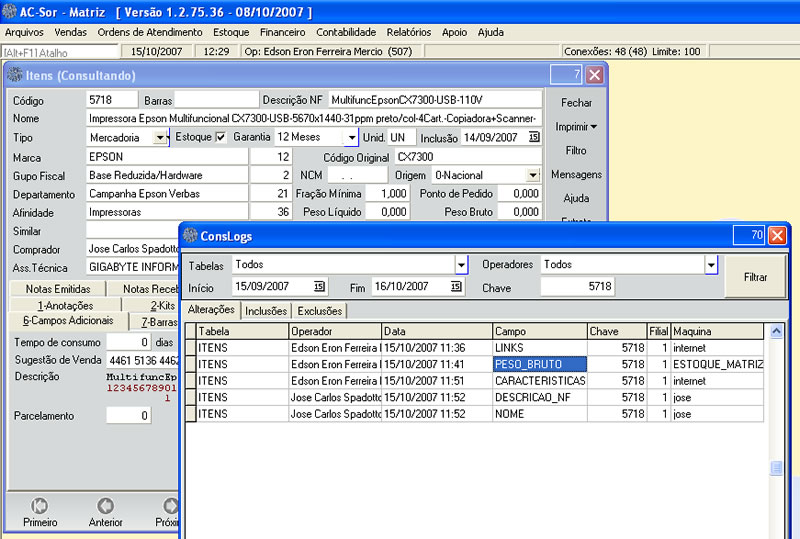Expand the Tabelas dropdown in ConsLogs

pyautogui.click(x=461, y=265)
